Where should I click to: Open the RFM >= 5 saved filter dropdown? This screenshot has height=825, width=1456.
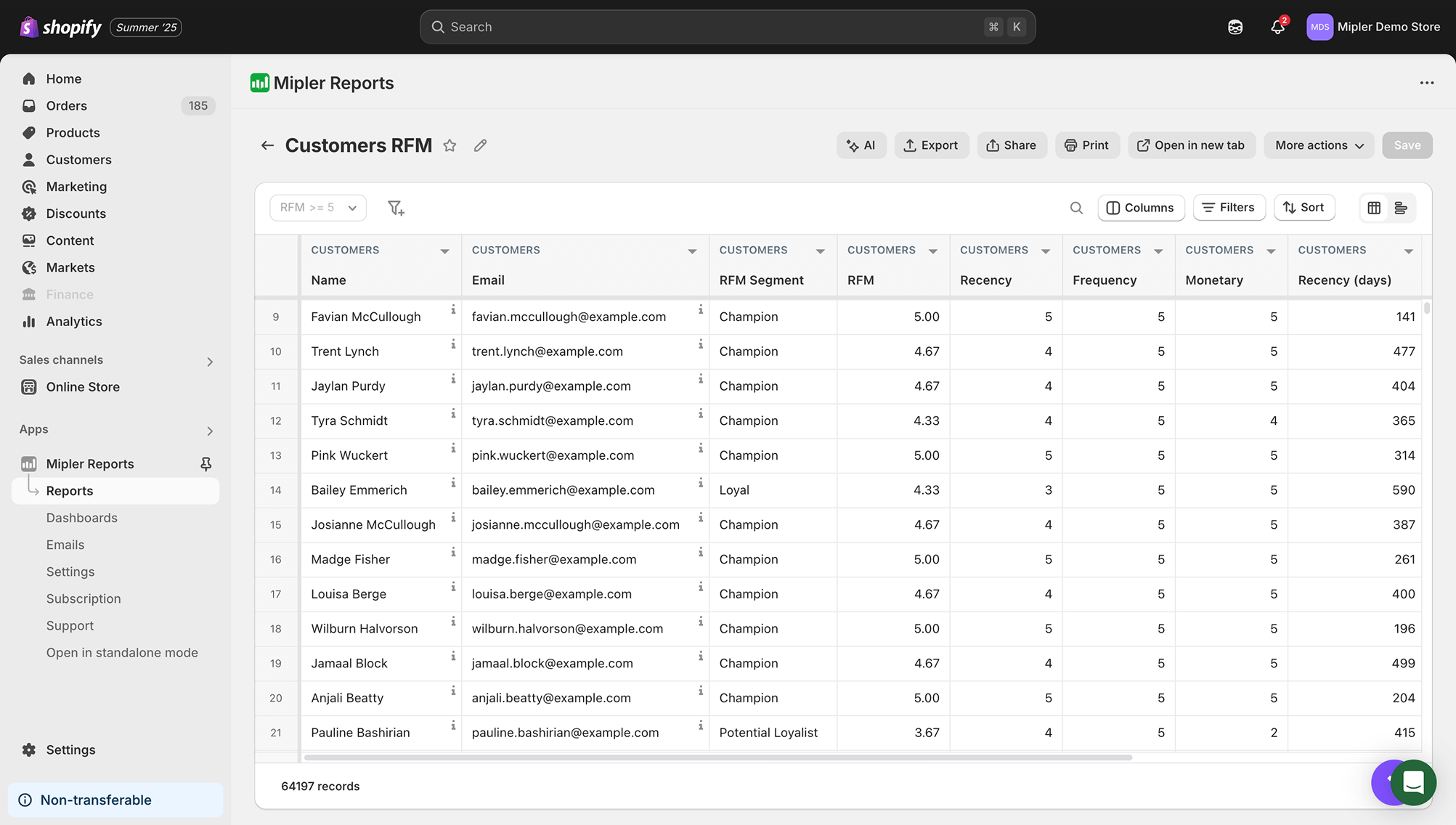(x=317, y=208)
